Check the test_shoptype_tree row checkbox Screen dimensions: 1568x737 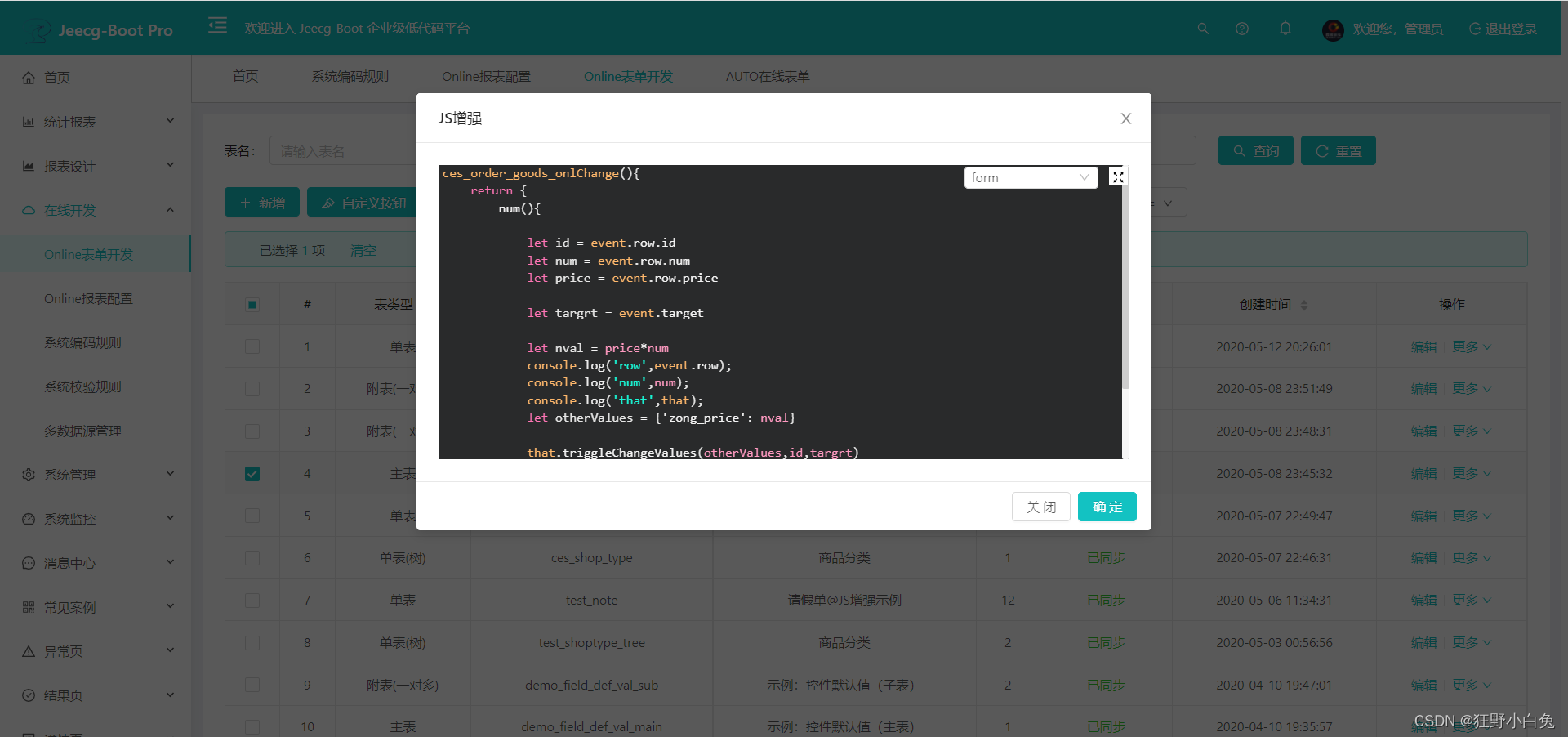252,643
